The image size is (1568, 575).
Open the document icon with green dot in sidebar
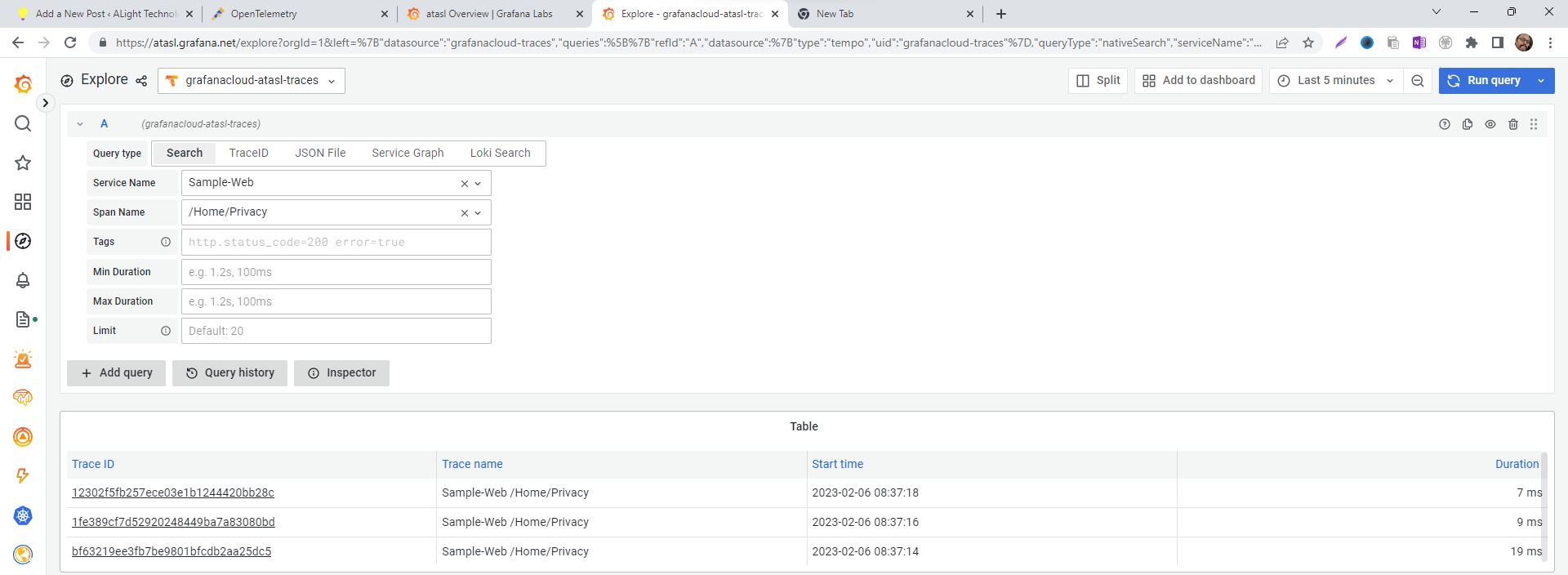click(23, 319)
